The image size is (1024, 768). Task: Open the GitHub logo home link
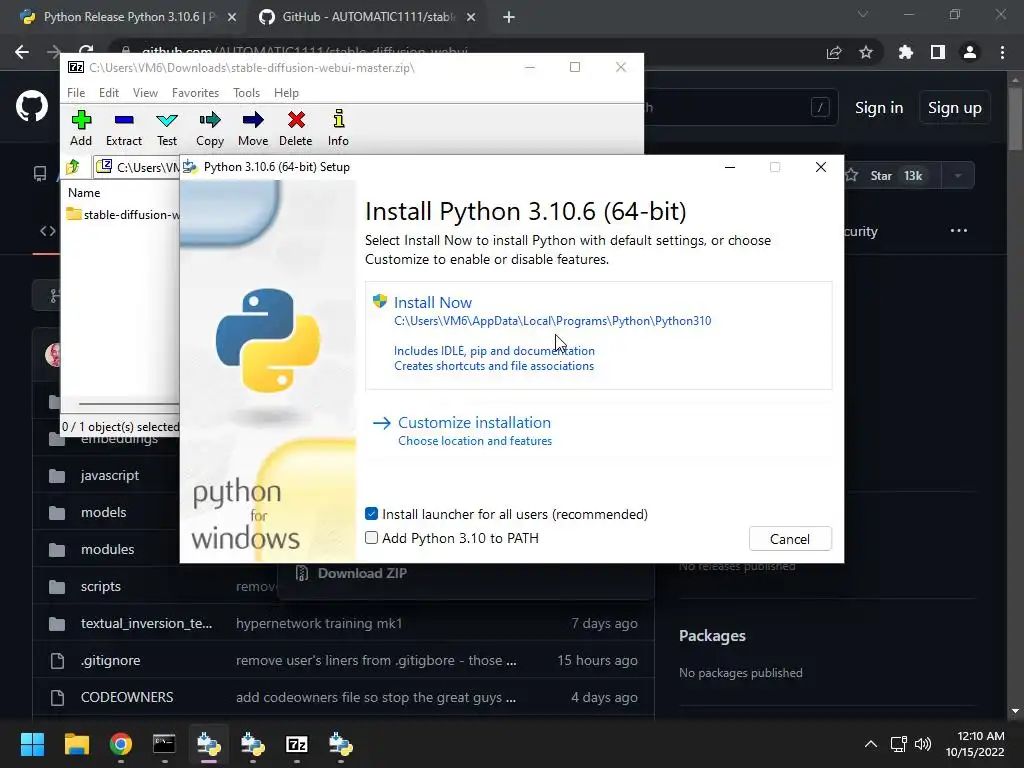(32, 106)
